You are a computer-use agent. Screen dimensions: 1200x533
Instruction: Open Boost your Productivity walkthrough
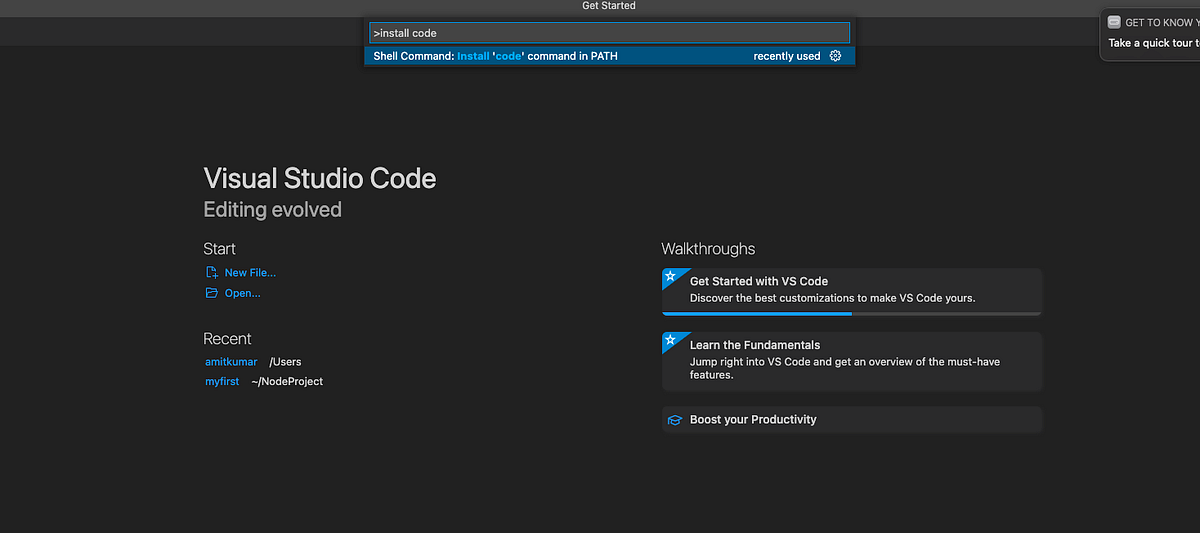tap(852, 420)
